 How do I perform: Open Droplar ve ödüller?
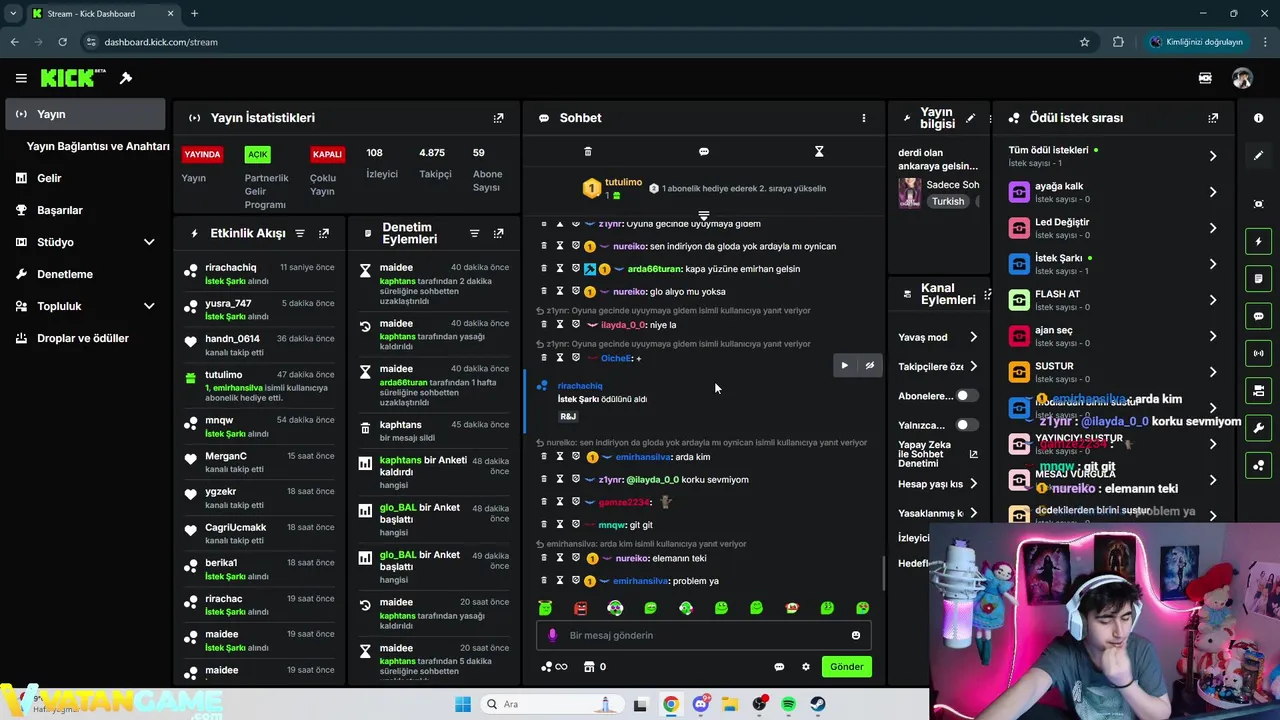(83, 338)
